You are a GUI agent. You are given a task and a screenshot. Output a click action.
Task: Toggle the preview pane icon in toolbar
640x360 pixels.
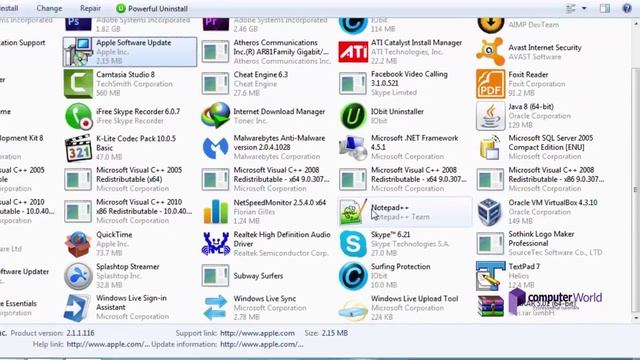[x=605, y=8]
